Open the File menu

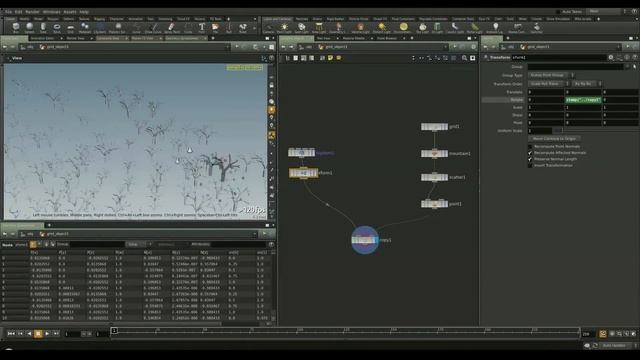(x=8, y=12)
